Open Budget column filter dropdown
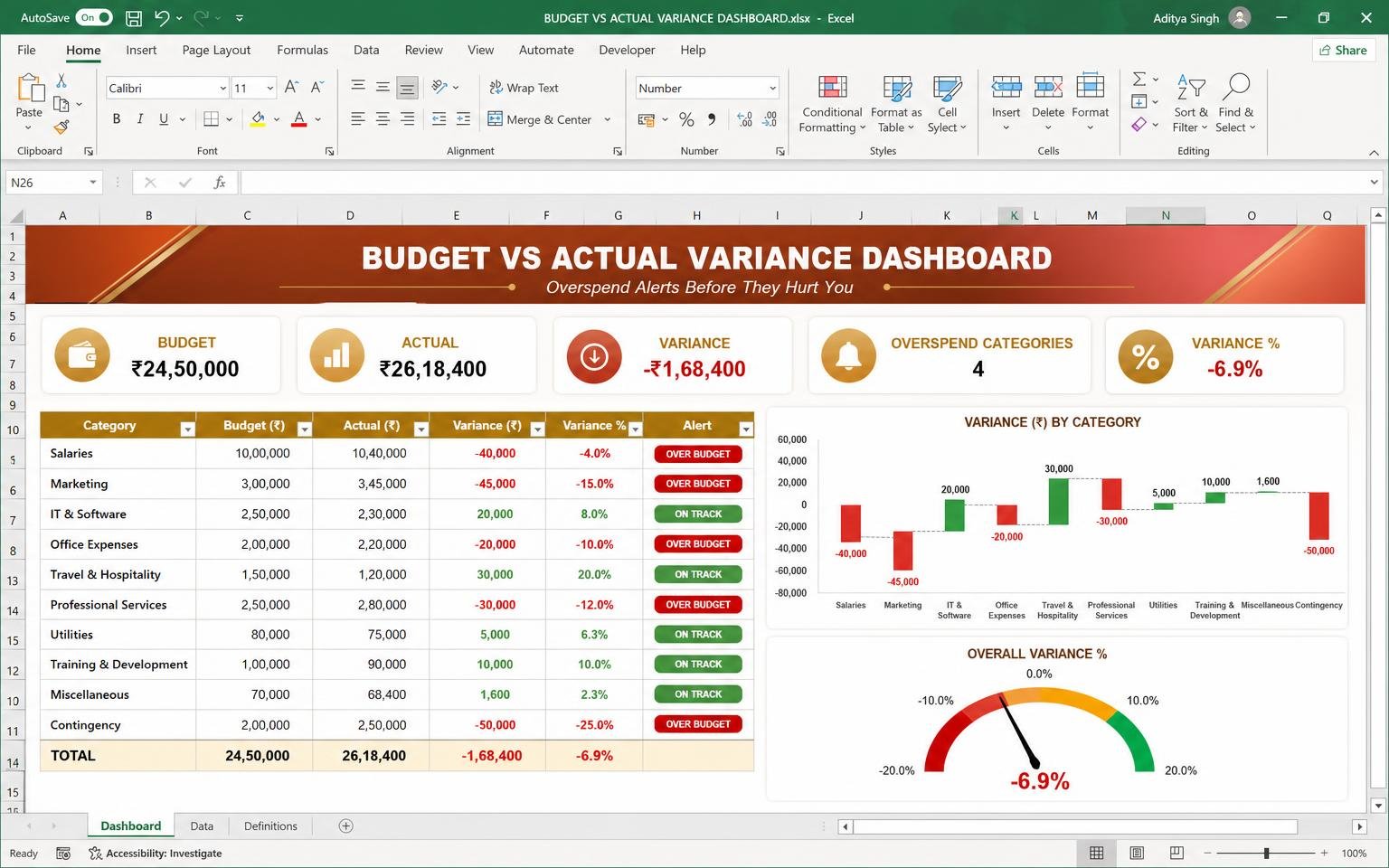The image size is (1389, 868). pos(305,429)
